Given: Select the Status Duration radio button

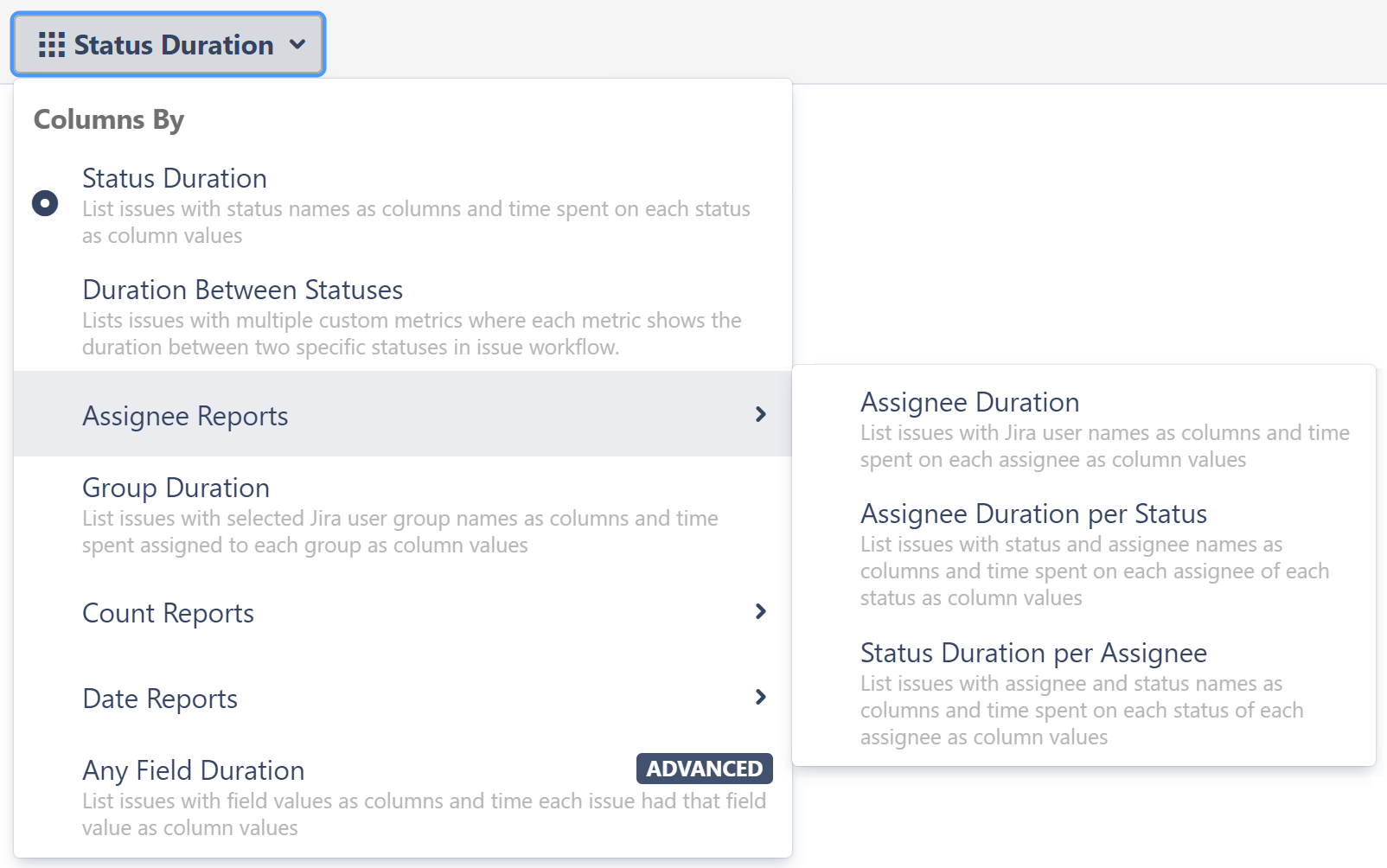Looking at the screenshot, I should [45, 203].
